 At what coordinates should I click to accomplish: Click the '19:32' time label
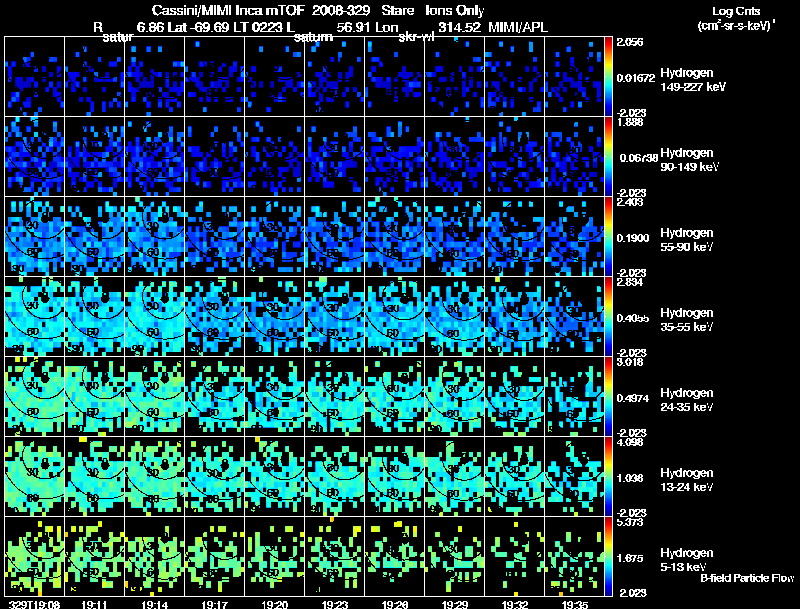click(515, 605)
